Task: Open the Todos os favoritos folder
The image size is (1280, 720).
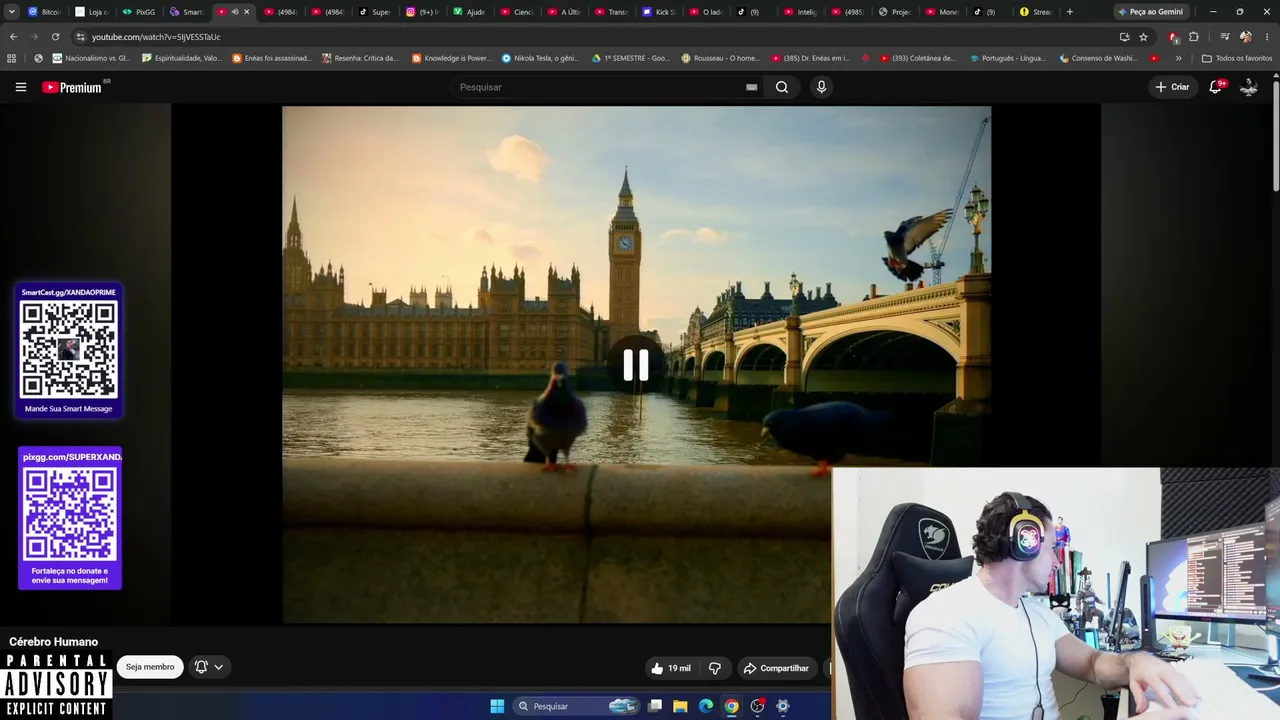Action: coord(1236,58)
